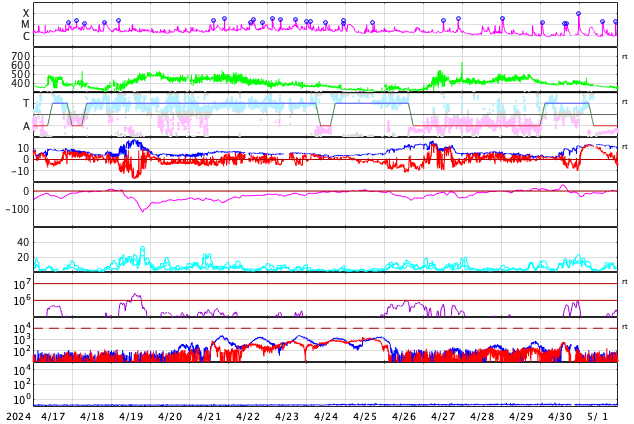Click the 4/17 date label on the time axis
The image size is (634, 424).
[x=53, y=416]
